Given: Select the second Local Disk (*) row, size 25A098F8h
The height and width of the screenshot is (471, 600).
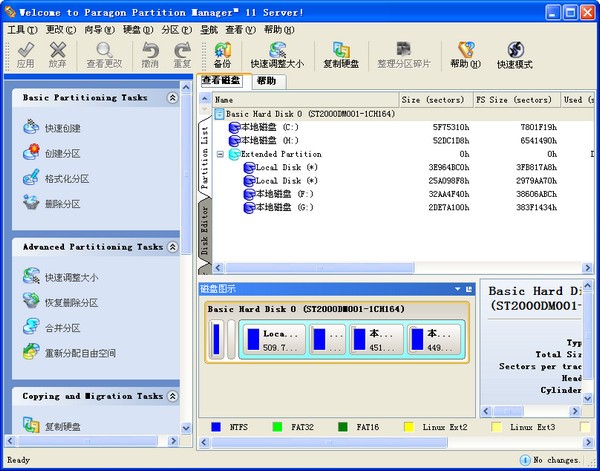Looking at the screenshot, I should tap(403, 181).
